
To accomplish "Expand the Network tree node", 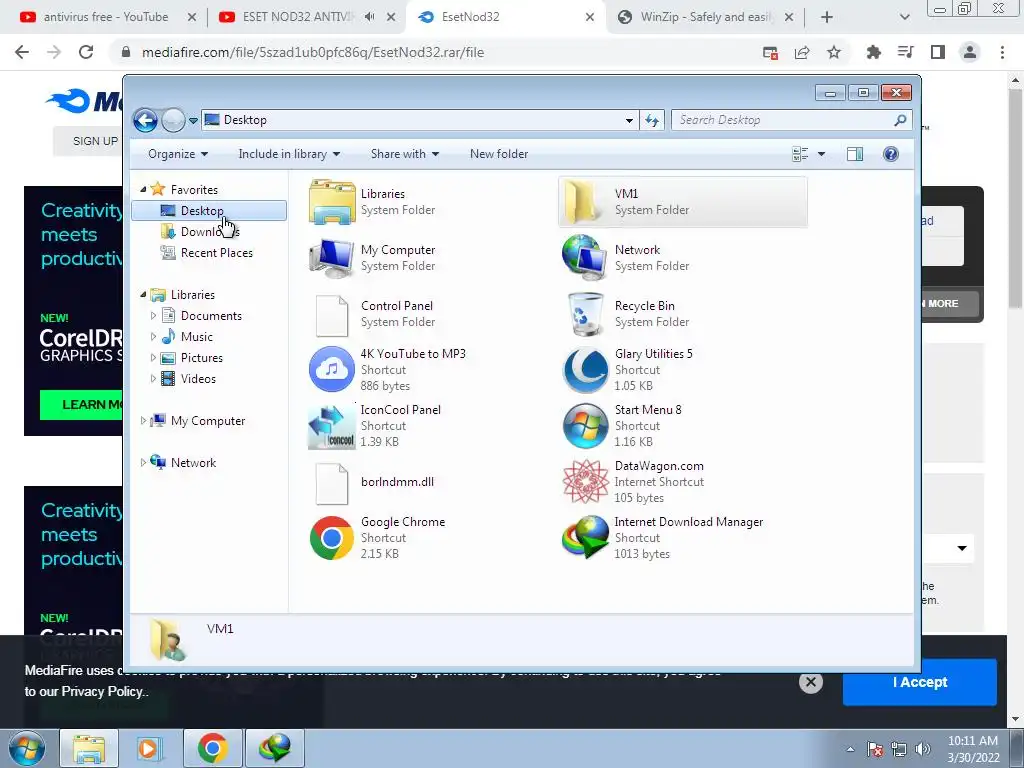I will [143, 463].
